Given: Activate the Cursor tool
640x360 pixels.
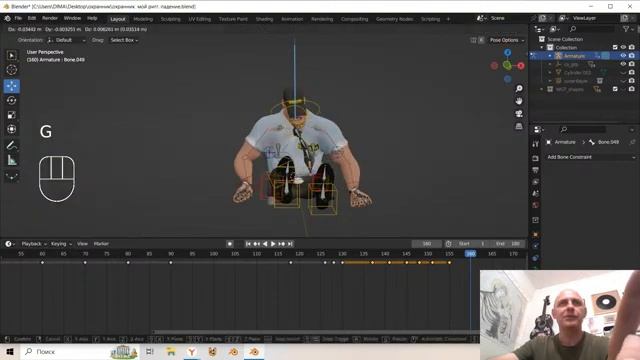Looking at the screenshot, I should [x=11, y=70].
